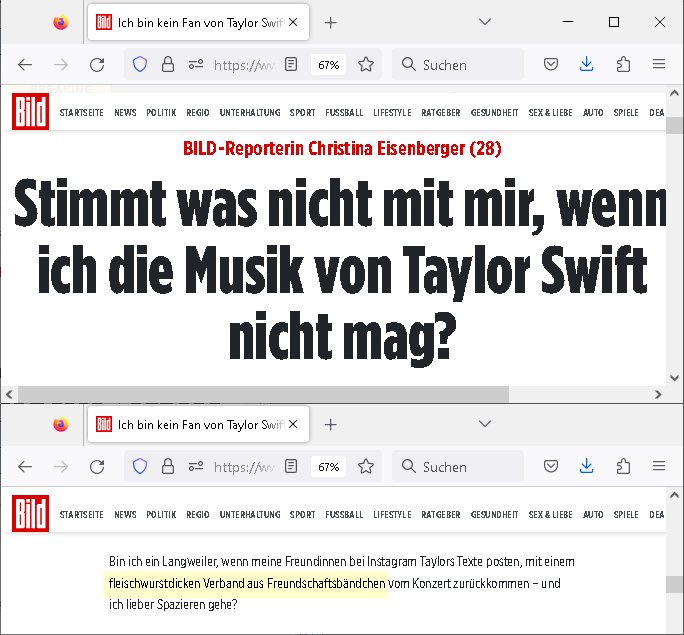Image resolution: width=684 pixels, height=635 pixels.
Task: Bookmark page with star in upper window
Action: point(366,65)
